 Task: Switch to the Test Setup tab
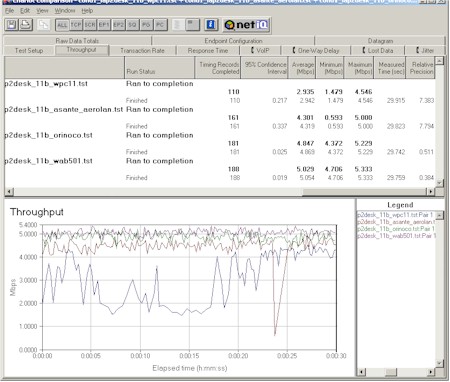coord(29,51)
